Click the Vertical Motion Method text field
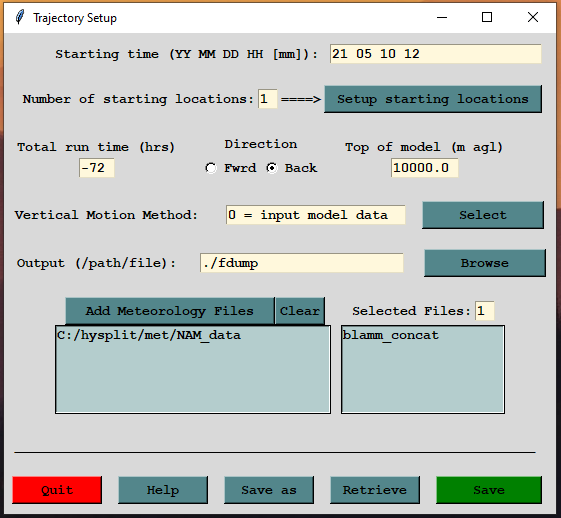The height and width of the screenshot is (518, 561). tap(316, 215)
